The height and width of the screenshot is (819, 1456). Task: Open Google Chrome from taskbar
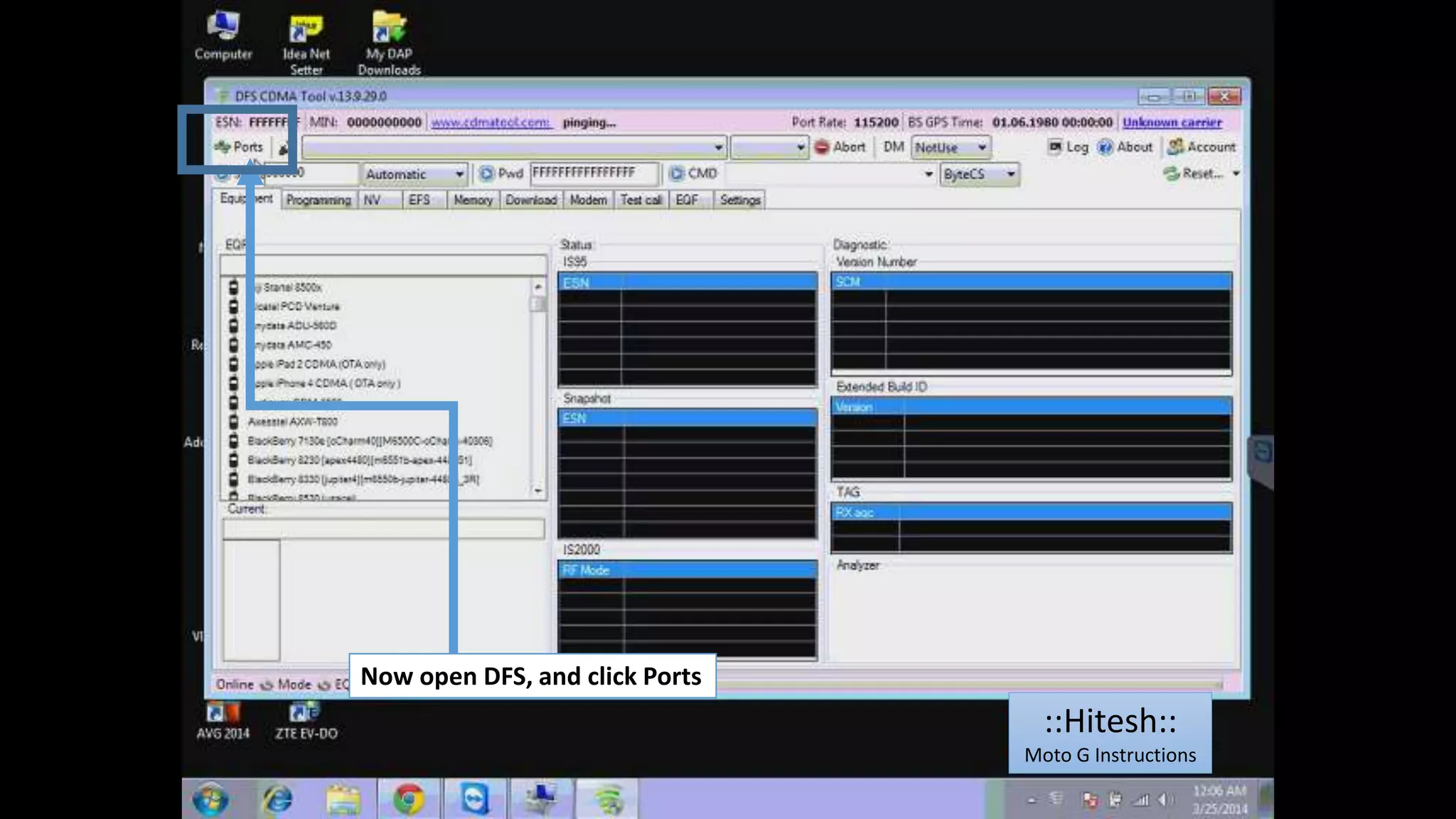click(x=409, y=799)
